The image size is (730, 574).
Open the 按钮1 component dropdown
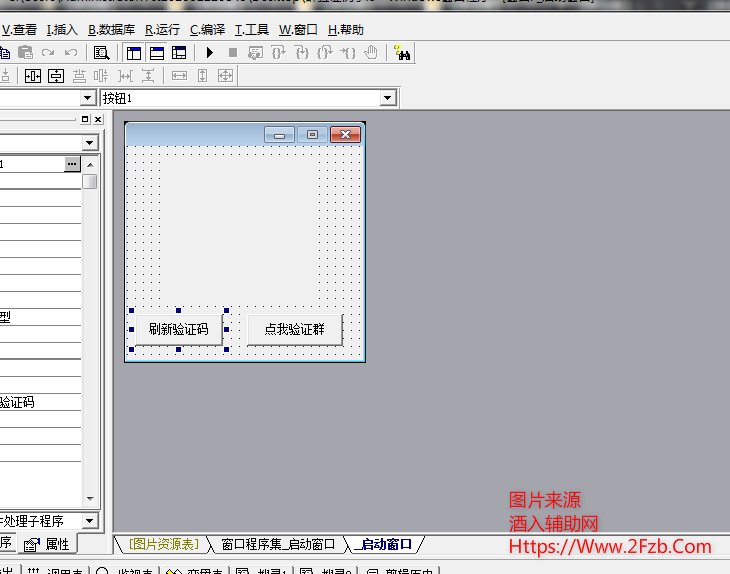pyautogui.click(x=388, y=98)
